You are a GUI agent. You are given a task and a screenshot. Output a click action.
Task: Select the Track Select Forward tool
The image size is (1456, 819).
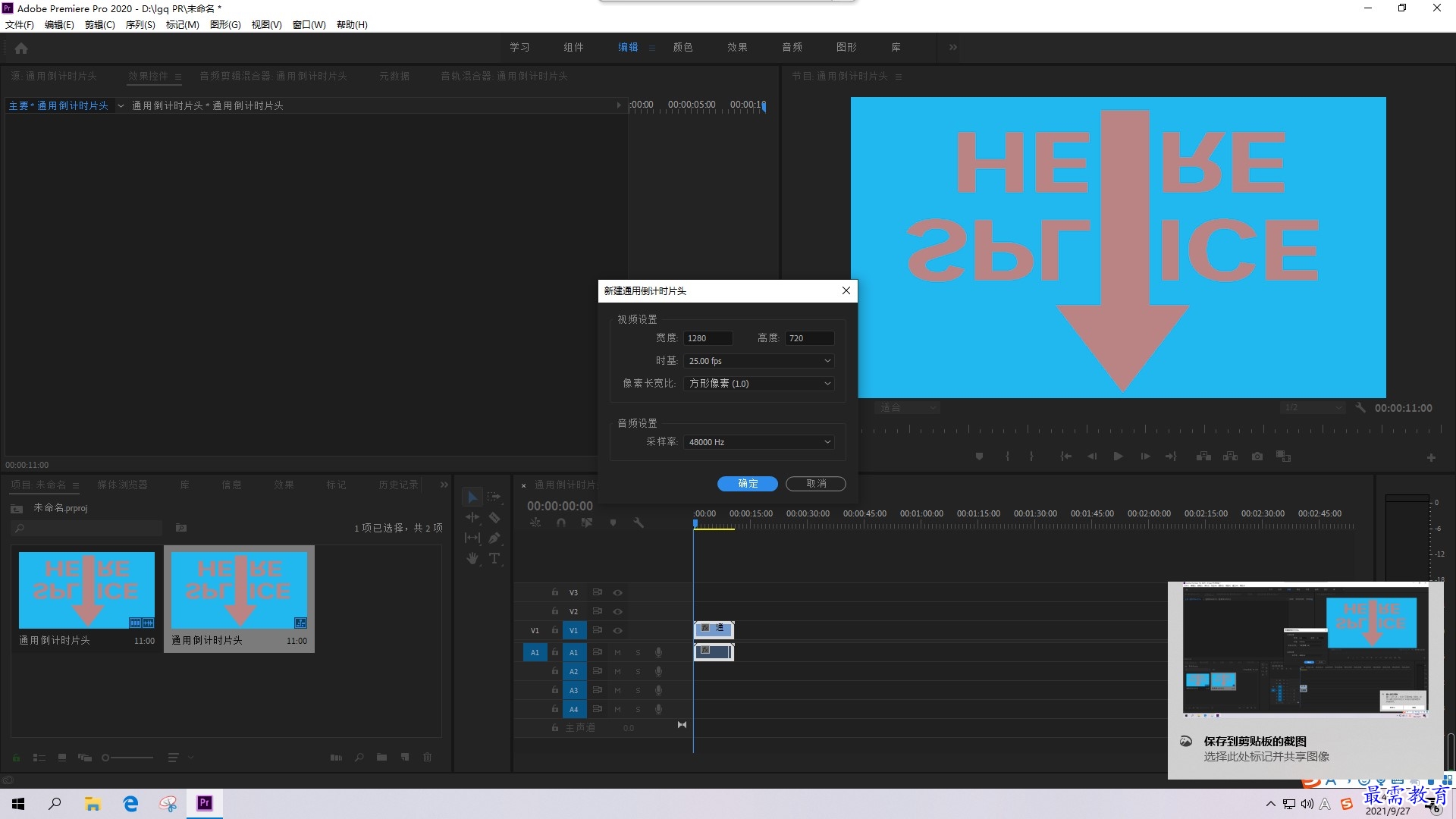pyautogui.click(x=494, y=497)
